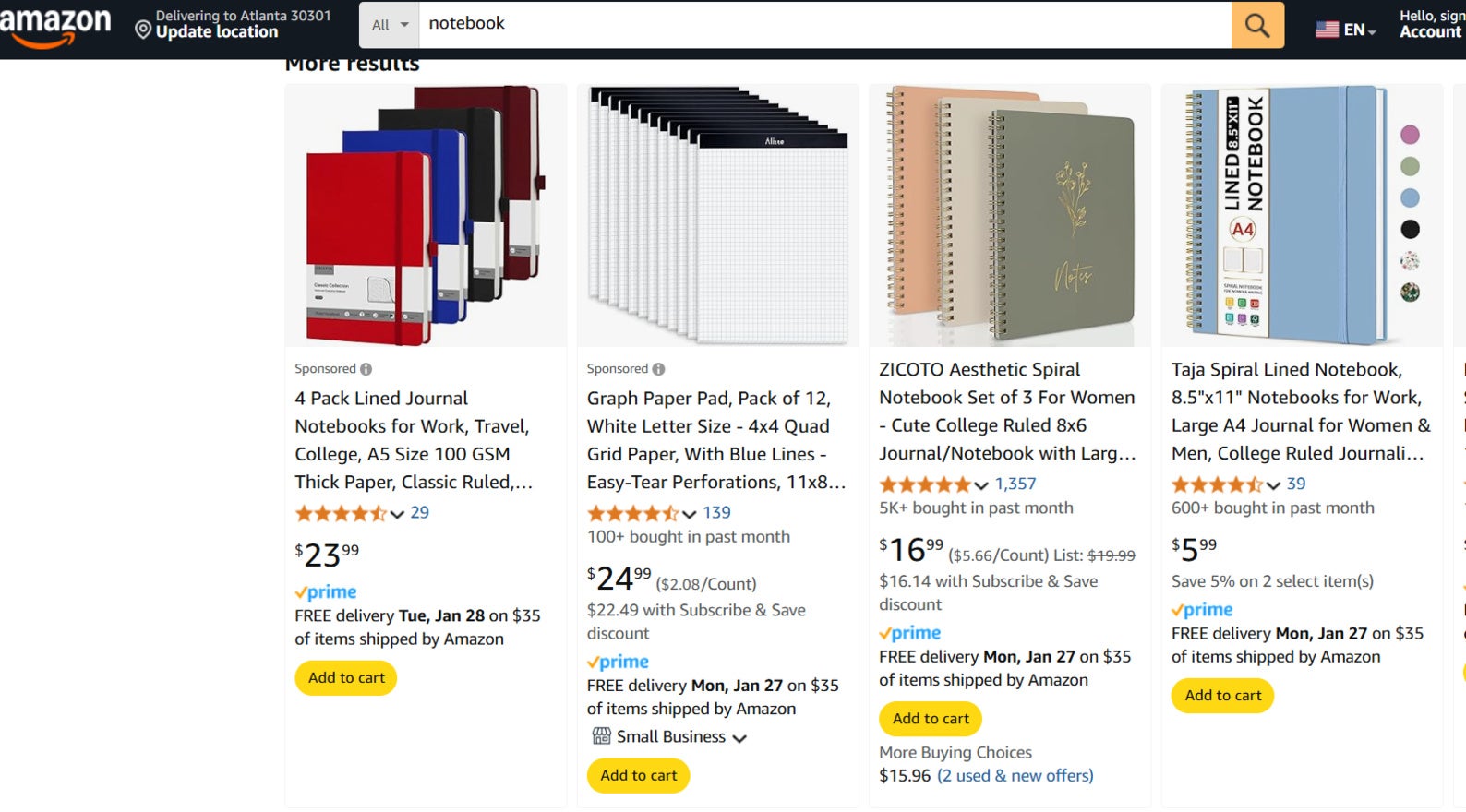Click the Sponsored info icon on Graph Paper Pad

656,368
